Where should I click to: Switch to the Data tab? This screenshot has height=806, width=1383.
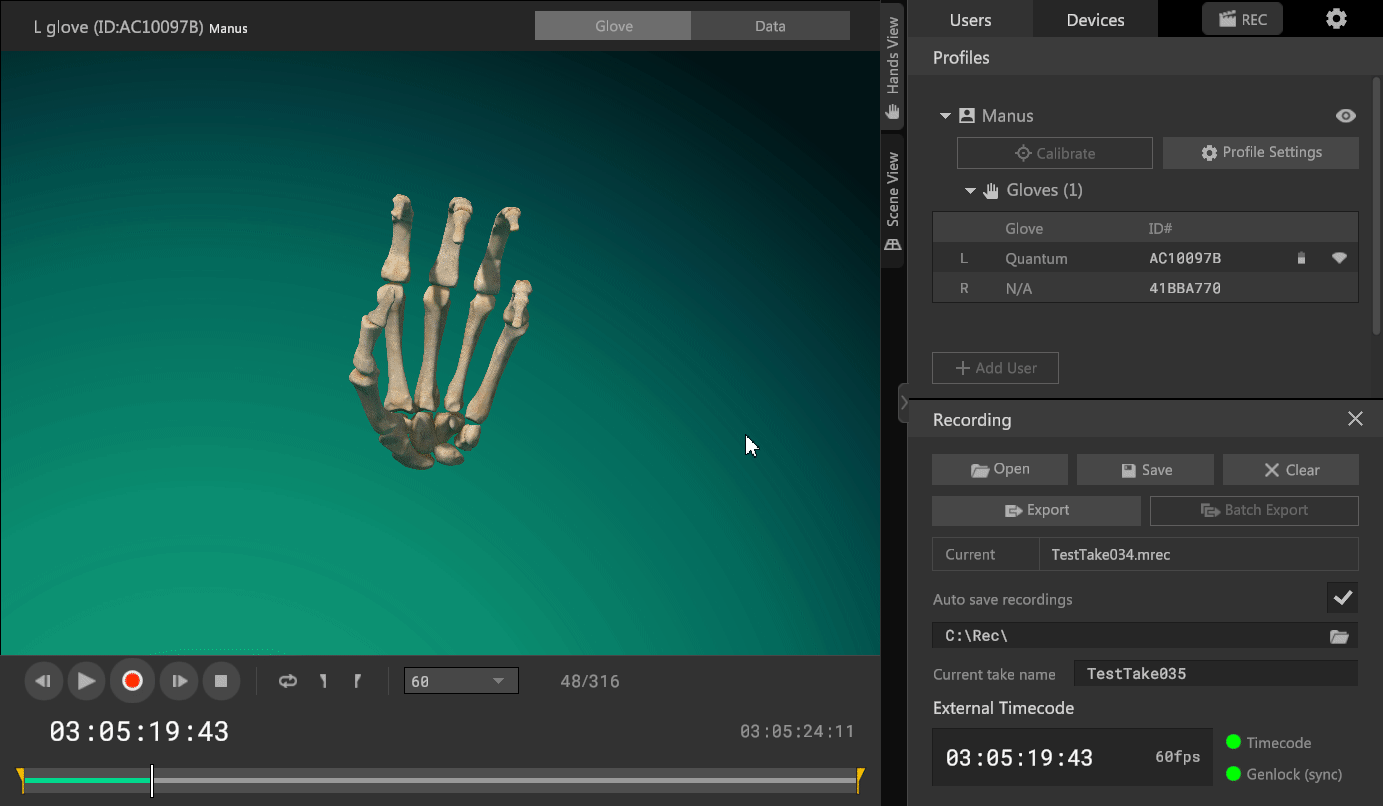[x=770, y=26]
